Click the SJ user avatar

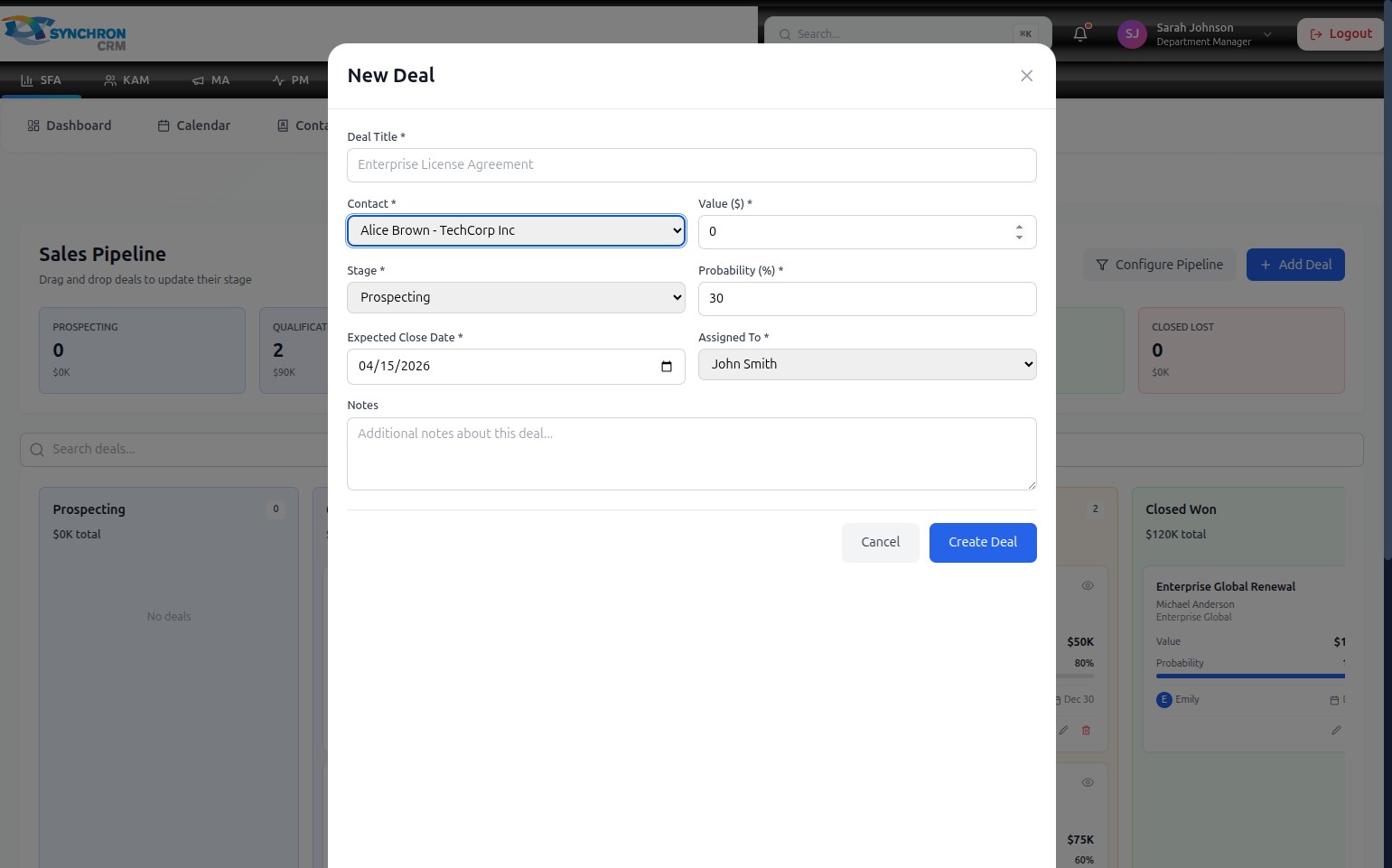tap(1132, 34)
